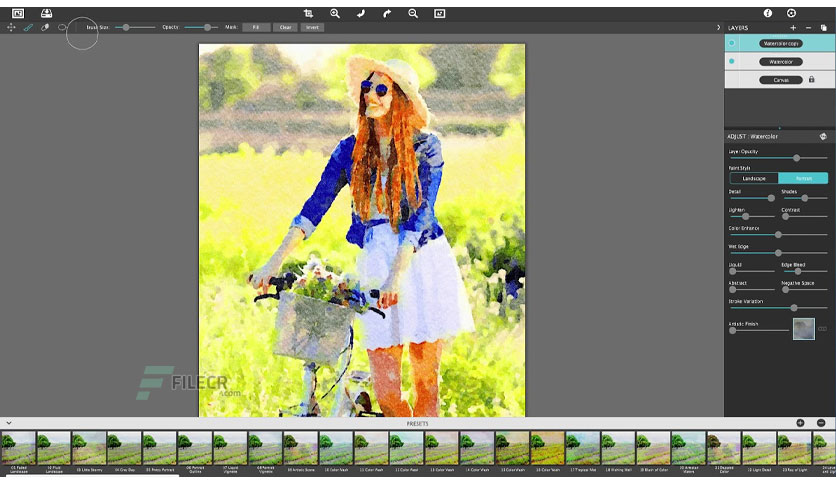Apply the 23 Ray of Light preset

[x=794, y=451]
